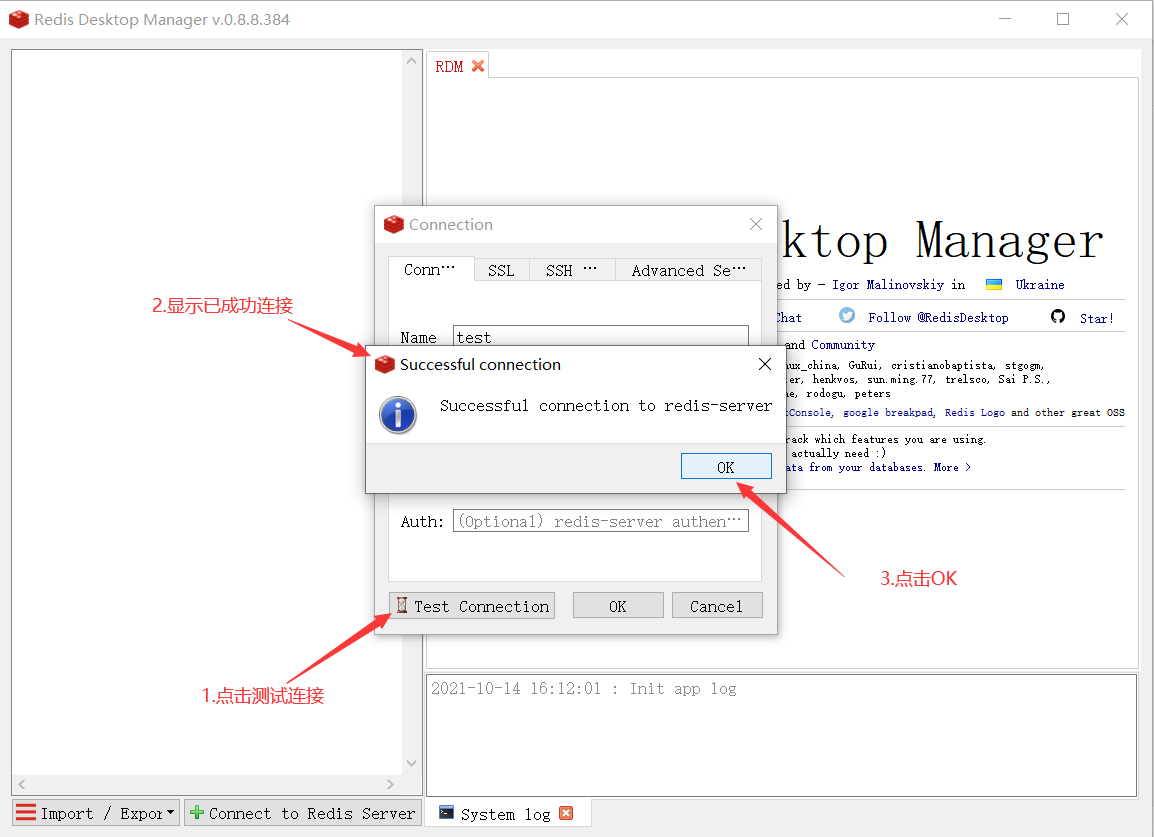Click the Chat link
The height and width of the screenshot is (837, 1154).
788,317
